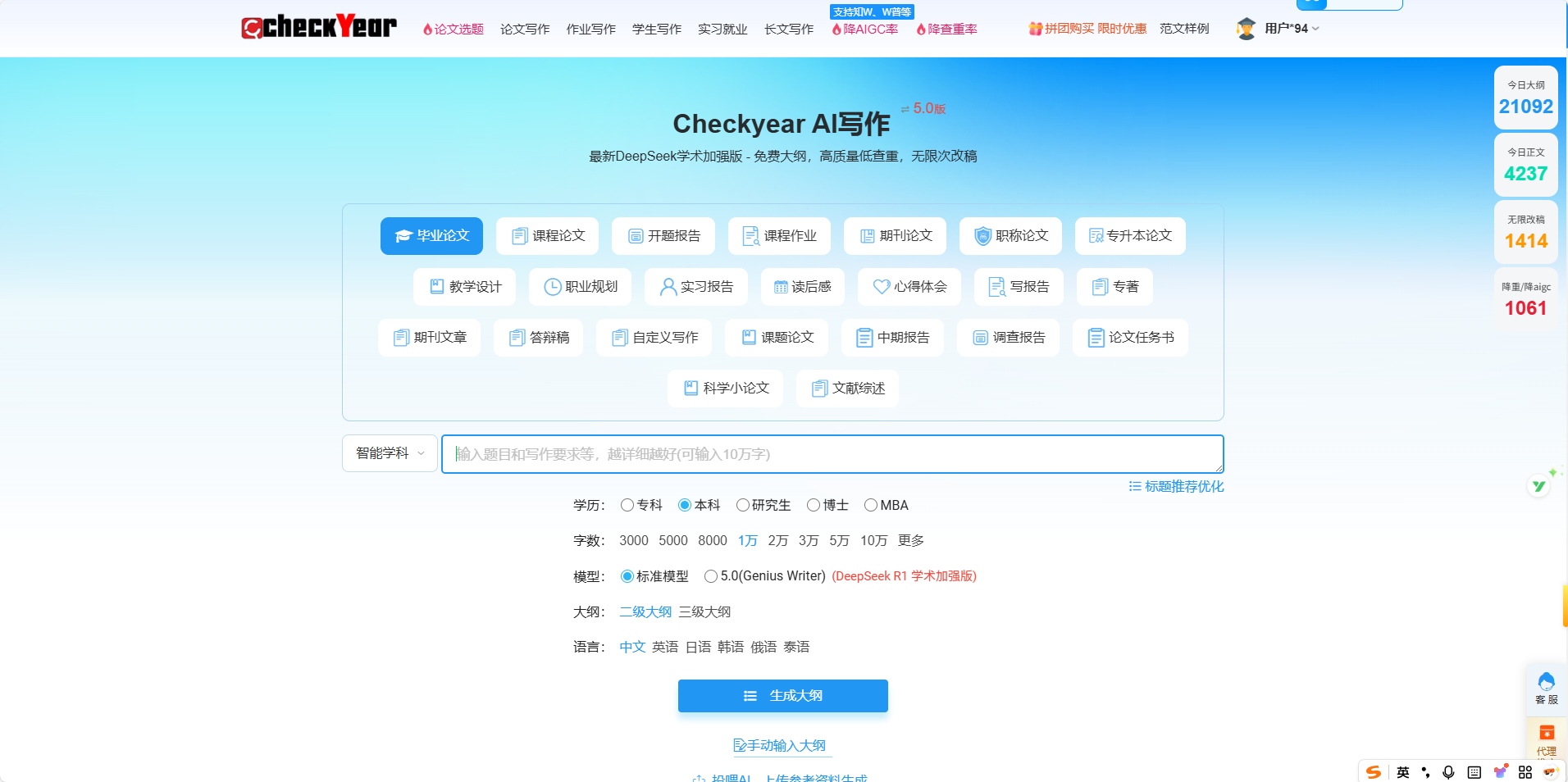The height and width of the screenshot is (782, 1568).
Task: Open the 智能学科 dropdown
Action: pos(390,453)
